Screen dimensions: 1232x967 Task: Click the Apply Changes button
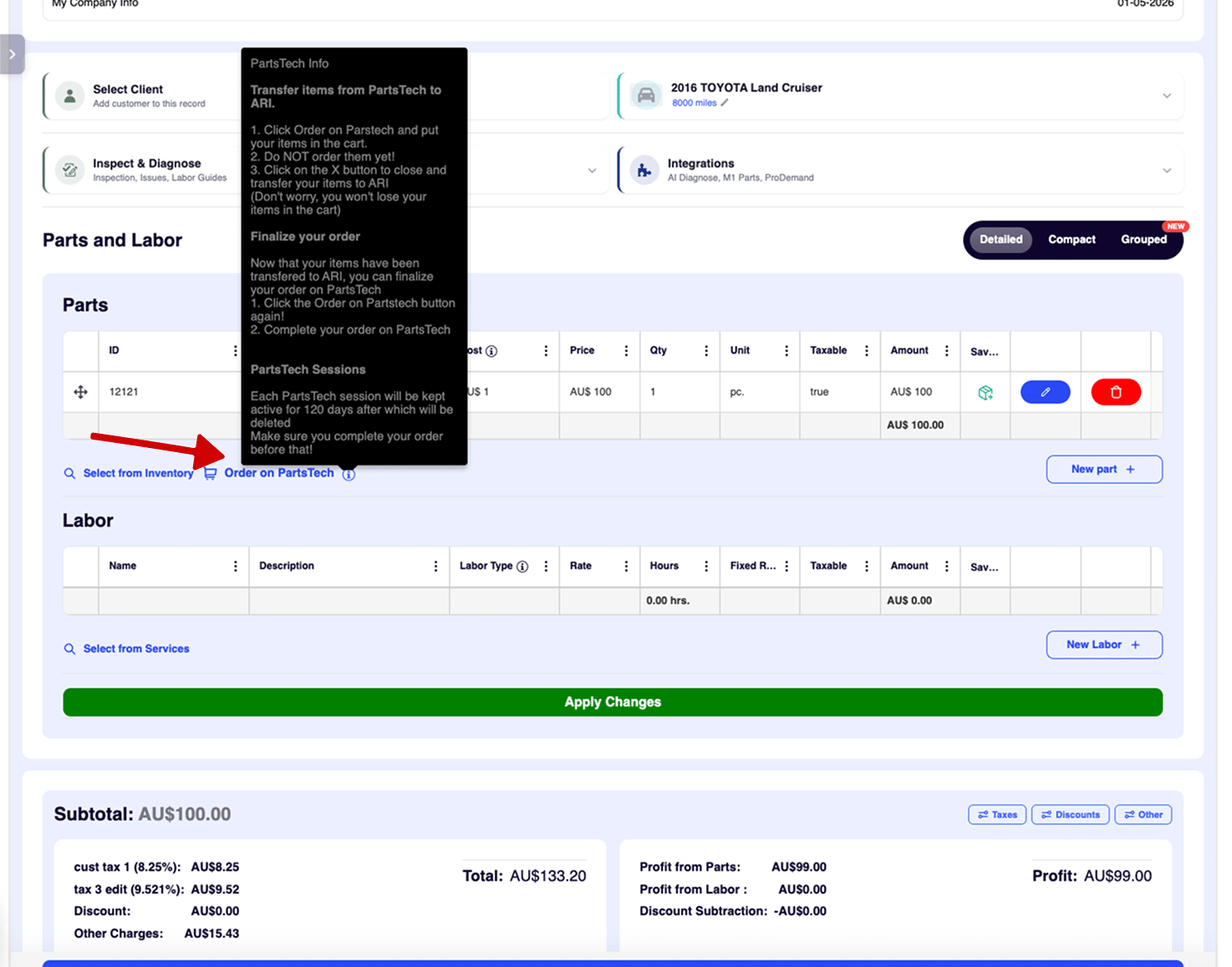click(613, 702)
